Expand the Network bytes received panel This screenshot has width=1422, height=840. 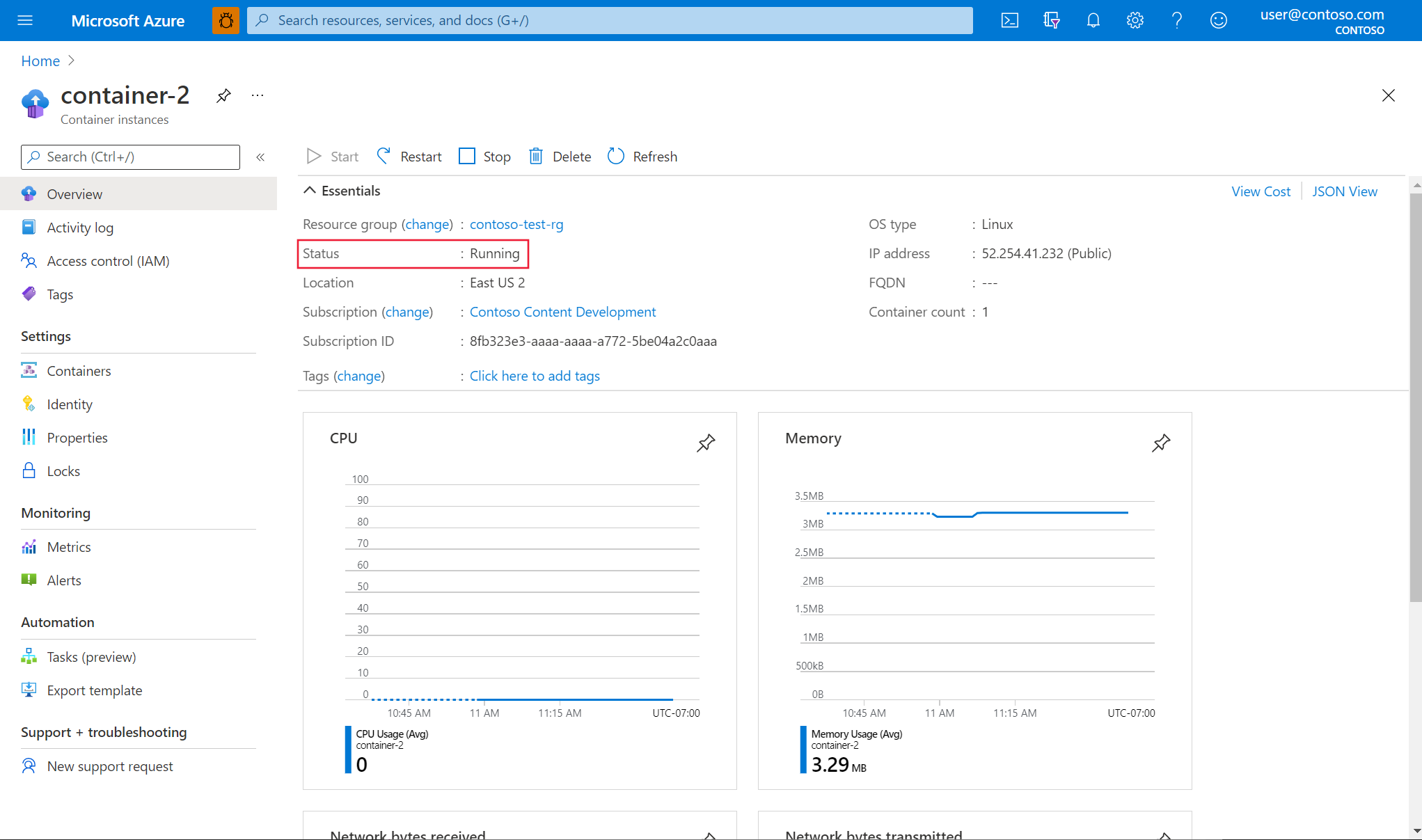click(706, 833)
